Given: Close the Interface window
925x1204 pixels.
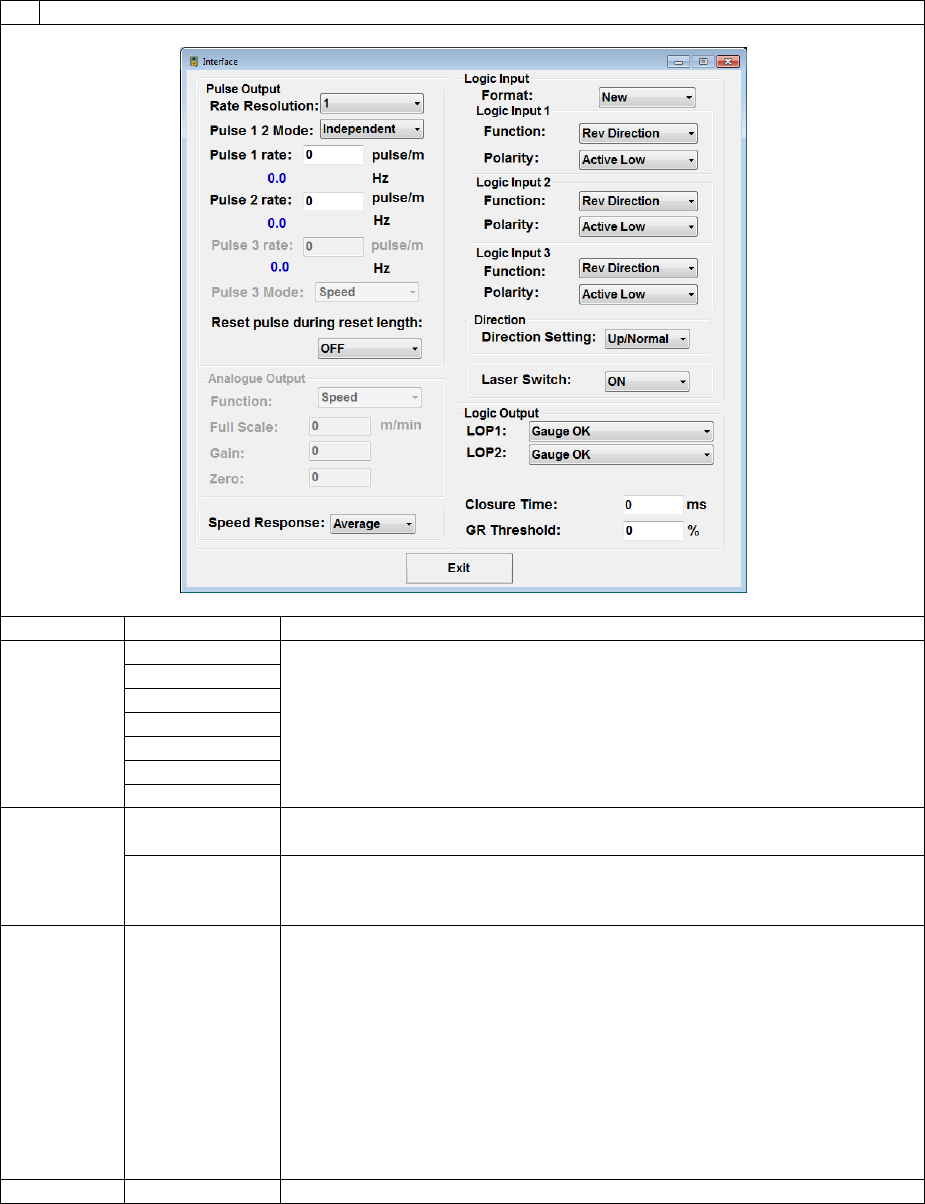Looking at the screenshot, I should (727, 61).
